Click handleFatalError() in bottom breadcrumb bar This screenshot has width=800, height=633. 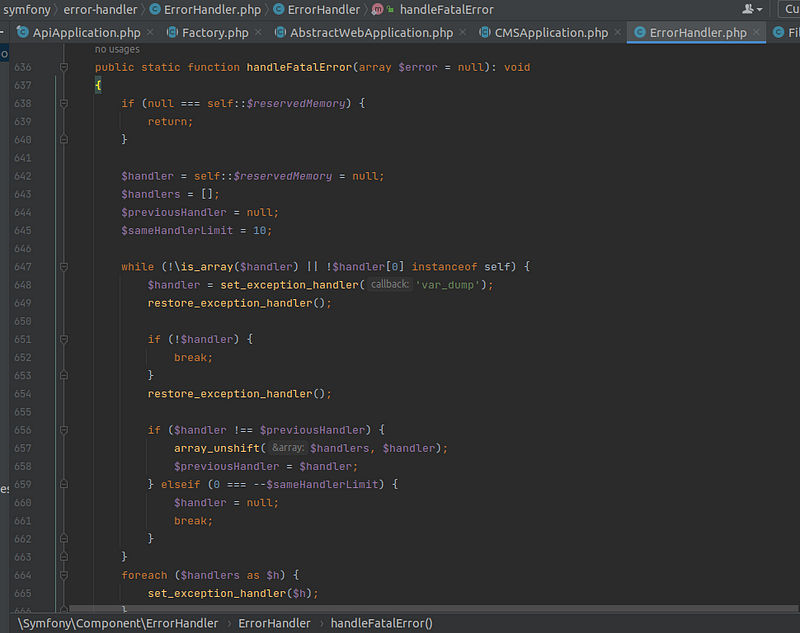pyautogui.click(x=381, y=623)
